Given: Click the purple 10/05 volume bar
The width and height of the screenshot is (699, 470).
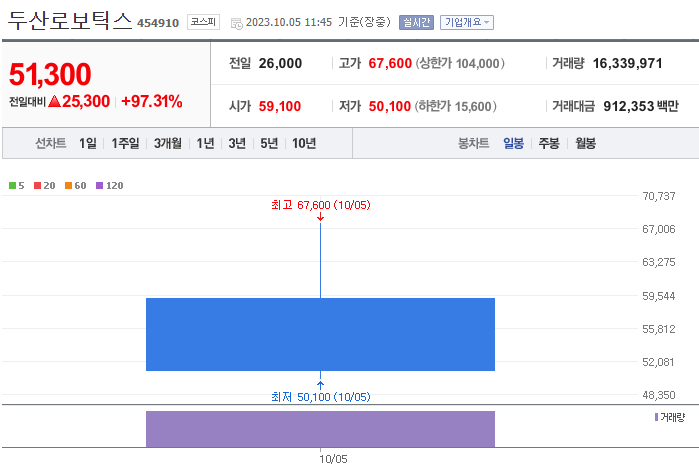Looking at the screenshot, I should [321, 429].
